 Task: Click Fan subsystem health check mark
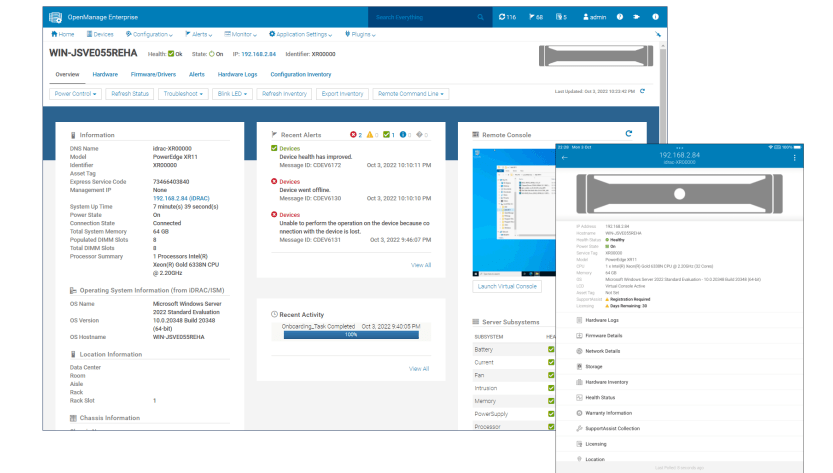pos(551,375)
